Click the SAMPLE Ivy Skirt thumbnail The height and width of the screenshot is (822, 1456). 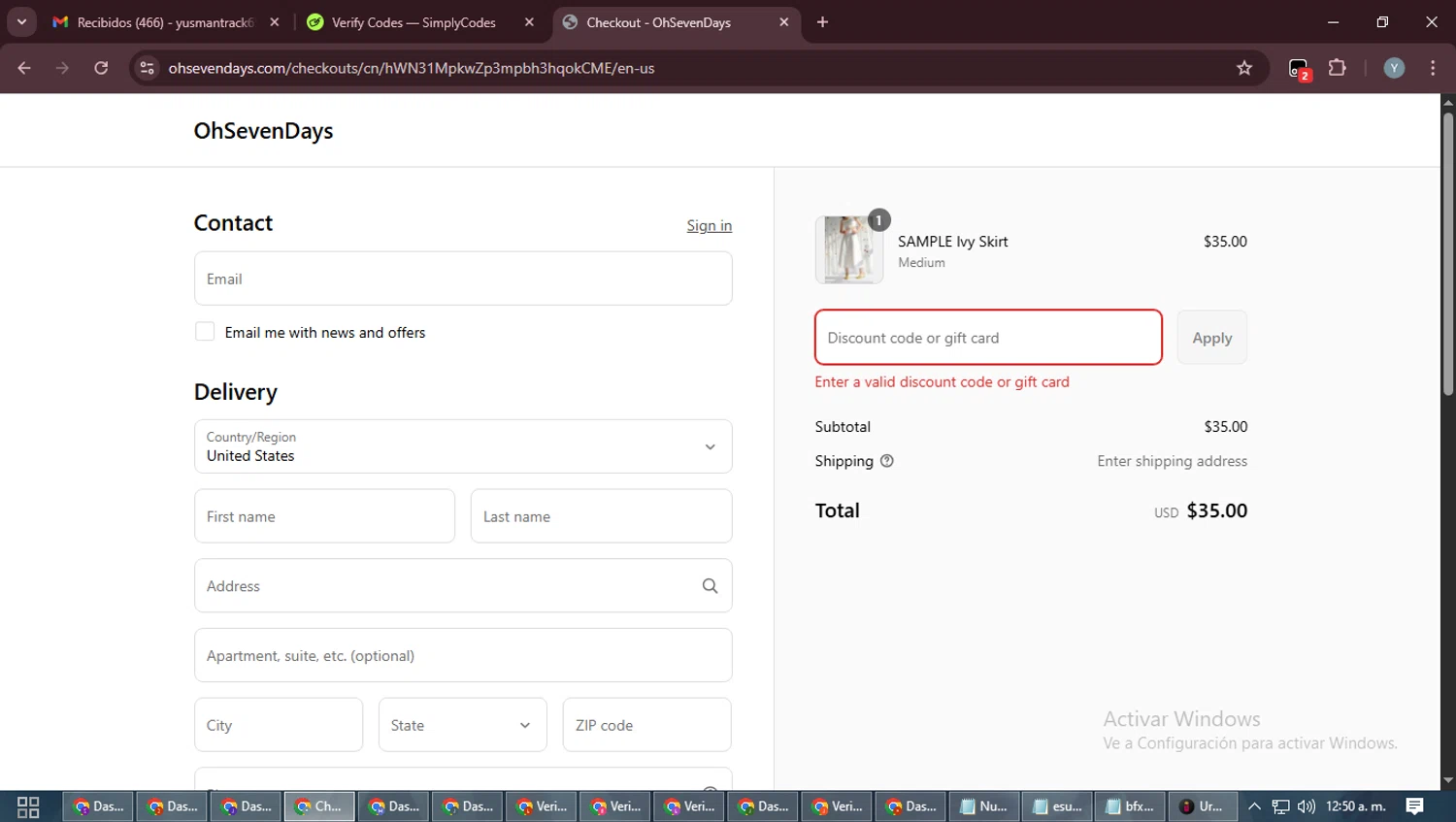pyautogui.click(x=849, y=249)
